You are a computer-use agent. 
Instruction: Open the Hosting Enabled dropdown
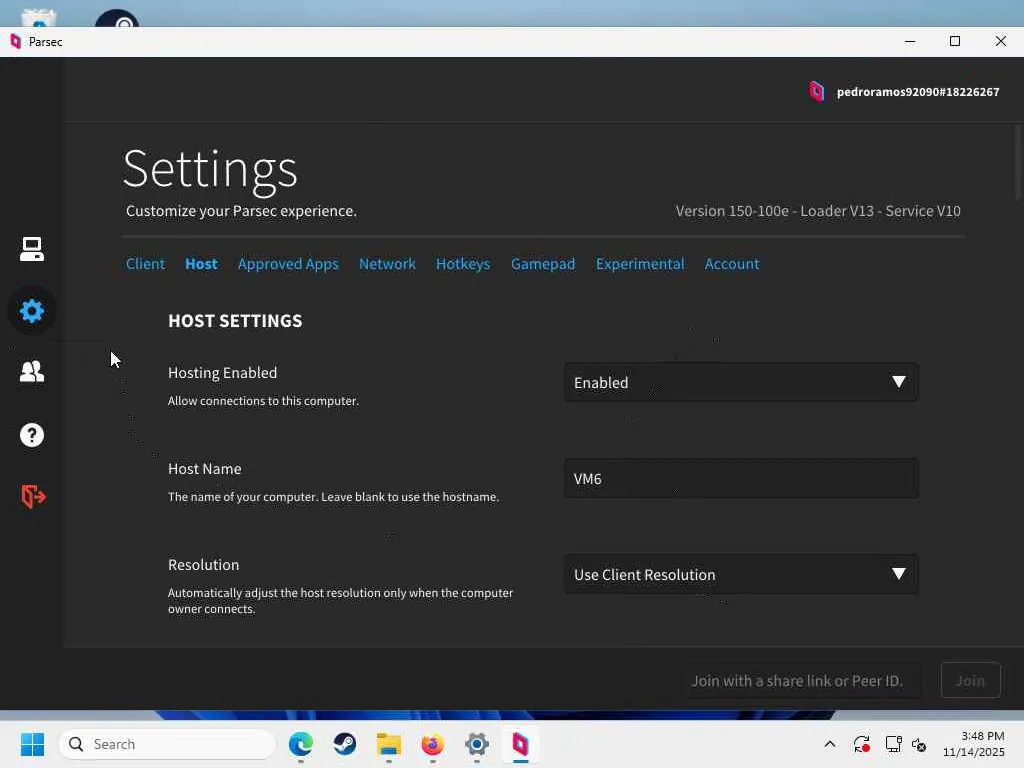[x=741, y=382]
